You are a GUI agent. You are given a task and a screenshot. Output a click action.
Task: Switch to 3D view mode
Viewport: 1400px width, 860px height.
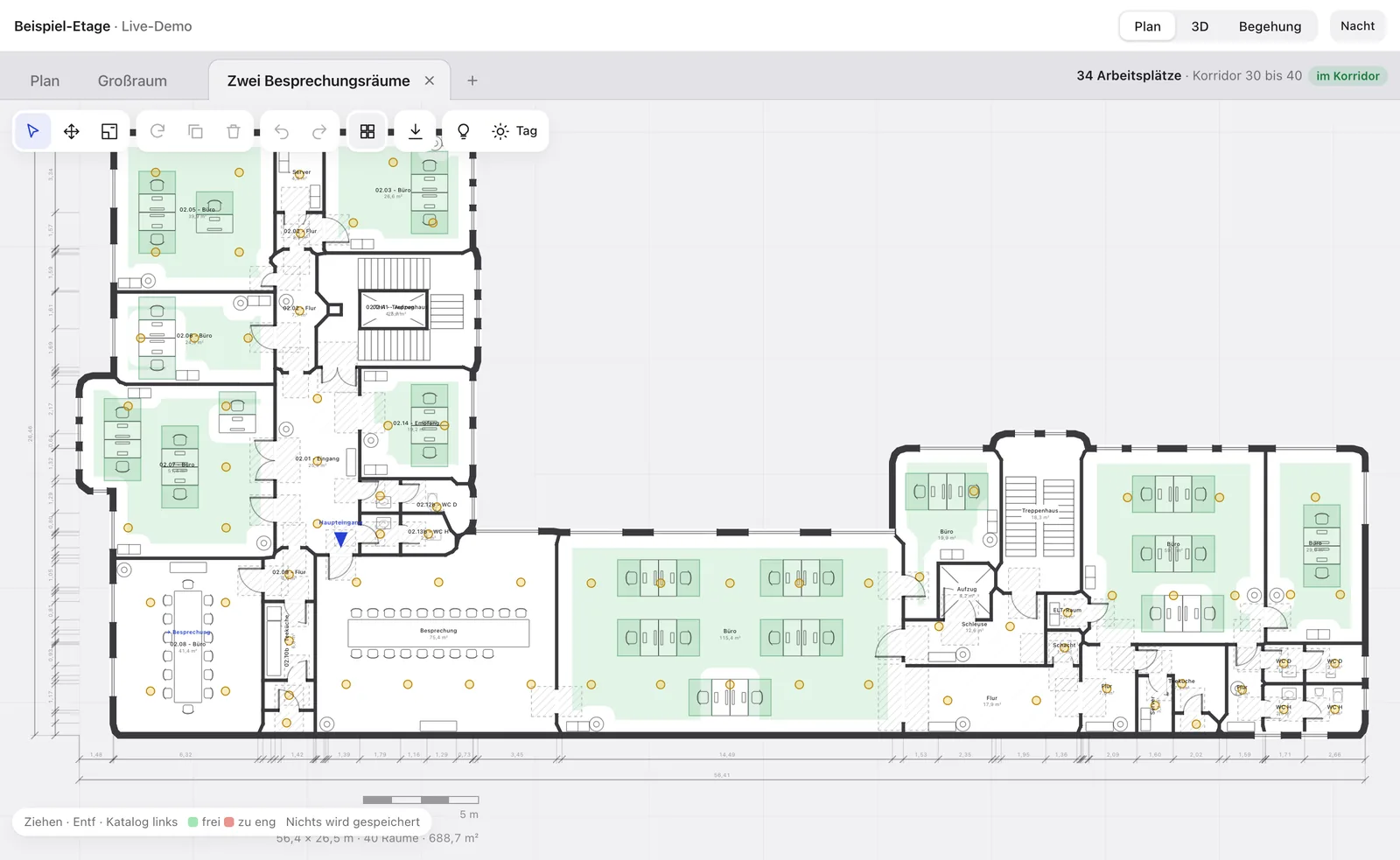click(x=1200, y=26)
